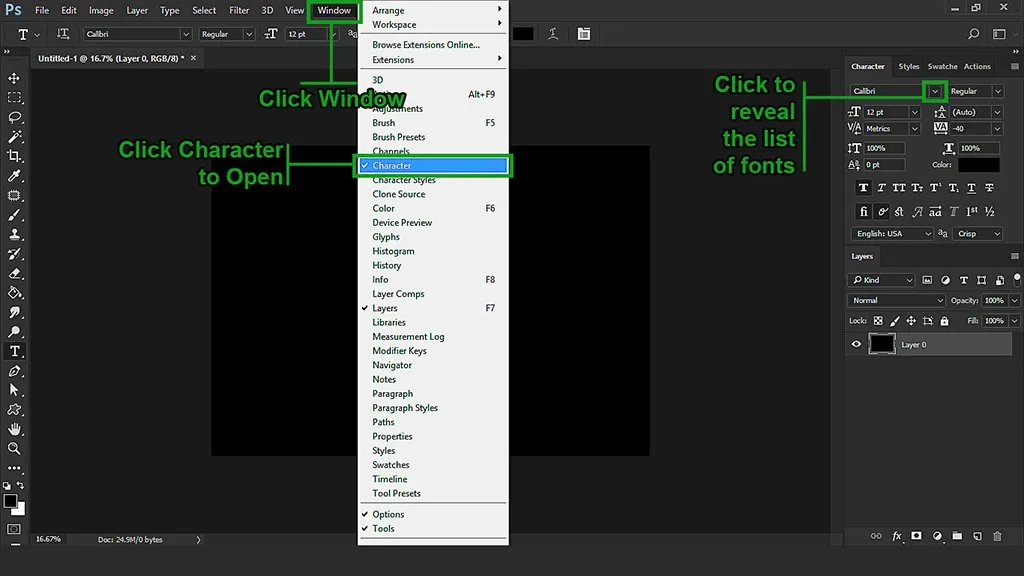The image size is (1024, 576).
Task: Select the Pen tool
Action: [14, 371]
